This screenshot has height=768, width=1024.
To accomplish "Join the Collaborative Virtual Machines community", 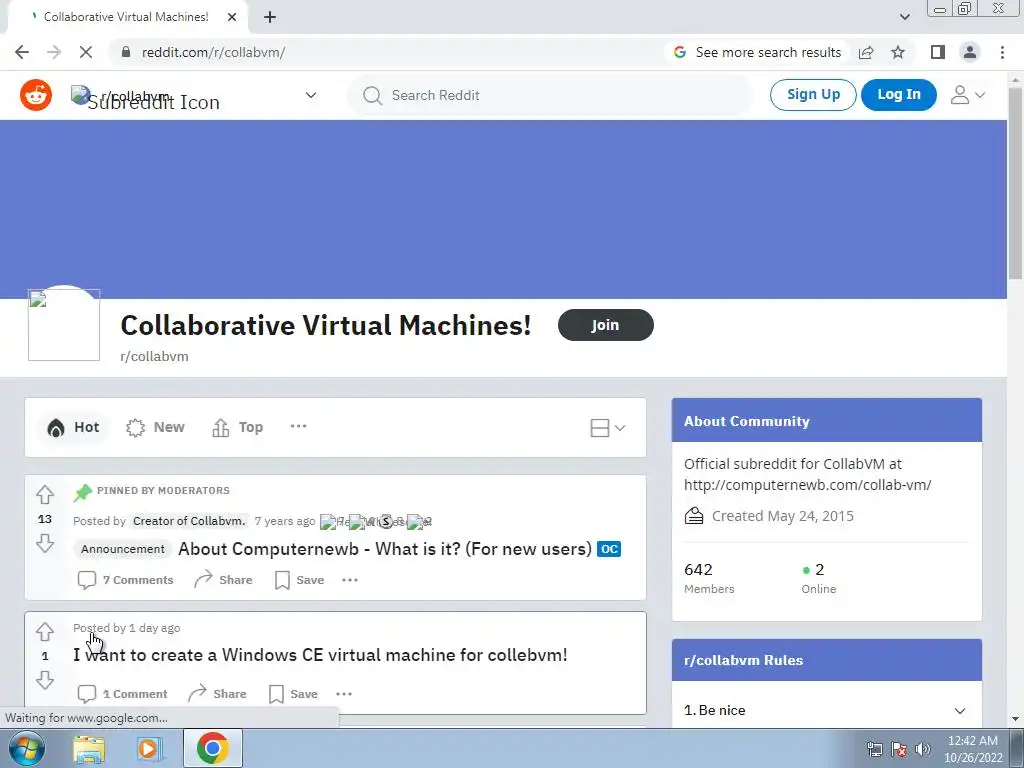I will 605,325.
